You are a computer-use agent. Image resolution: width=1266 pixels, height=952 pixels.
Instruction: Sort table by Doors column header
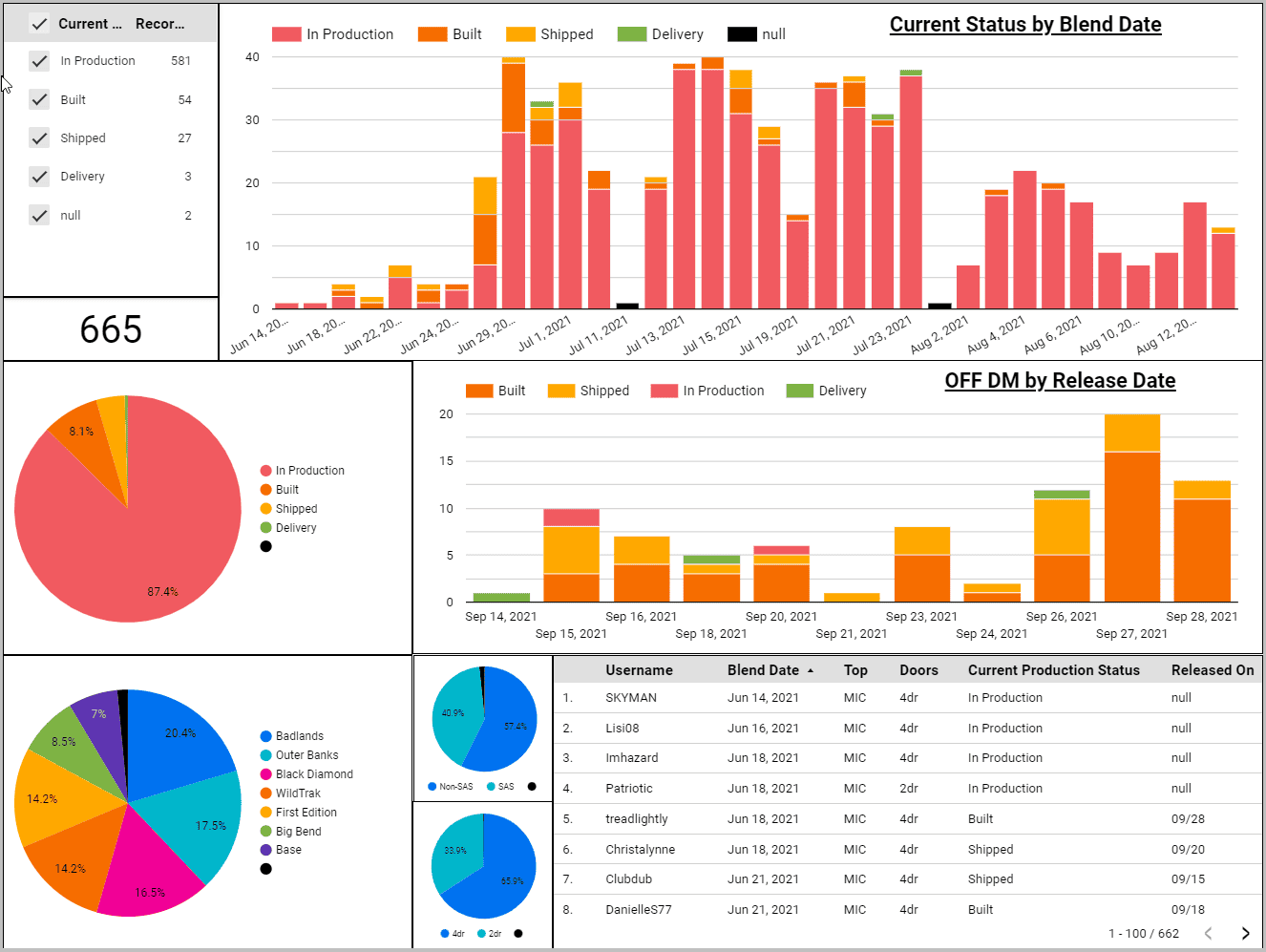pos(918,670)
